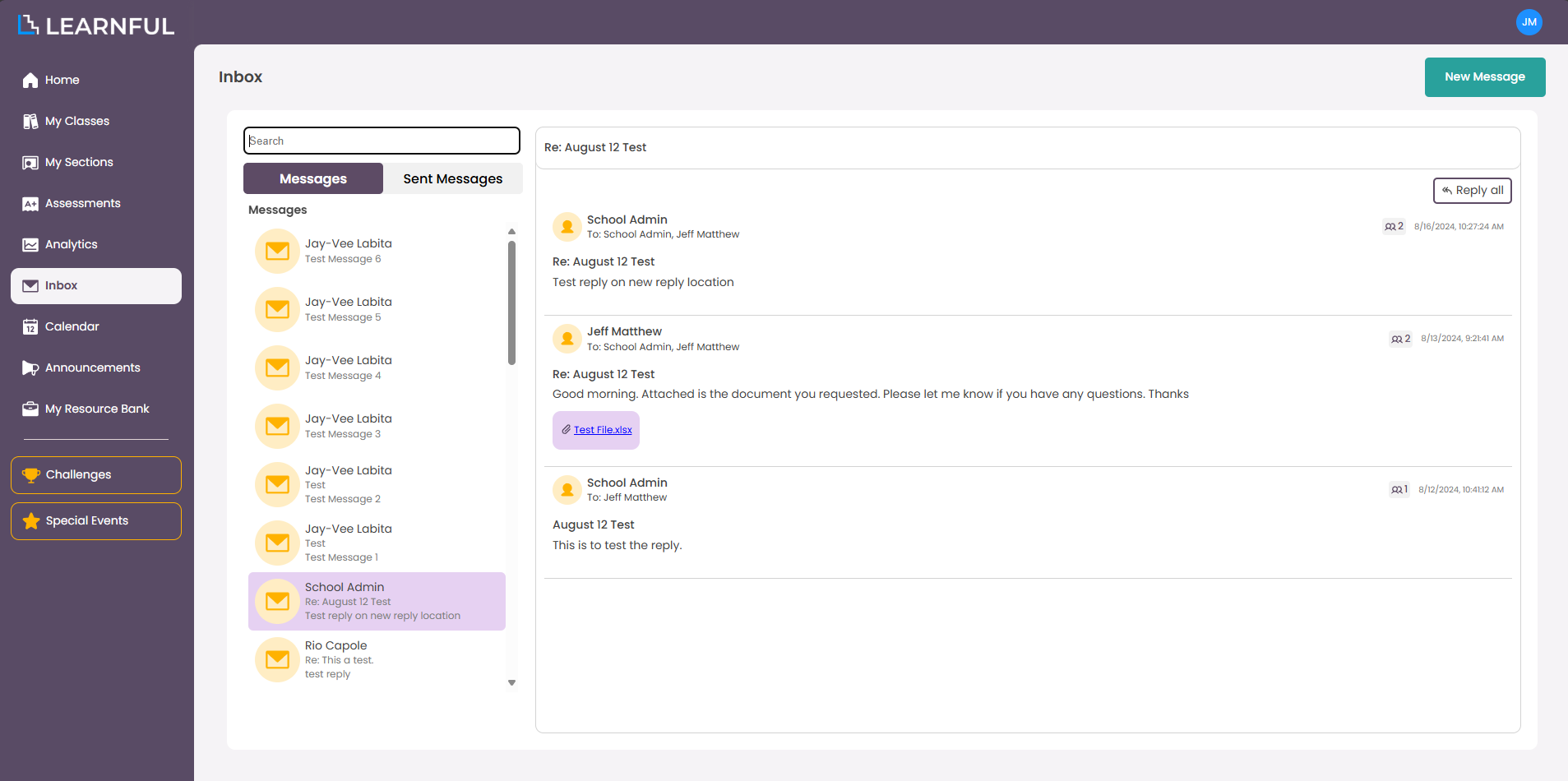Click the envelope icon for Test Message 4
The height and width of the screenshot is (781, 1568).
click(277, 367)
